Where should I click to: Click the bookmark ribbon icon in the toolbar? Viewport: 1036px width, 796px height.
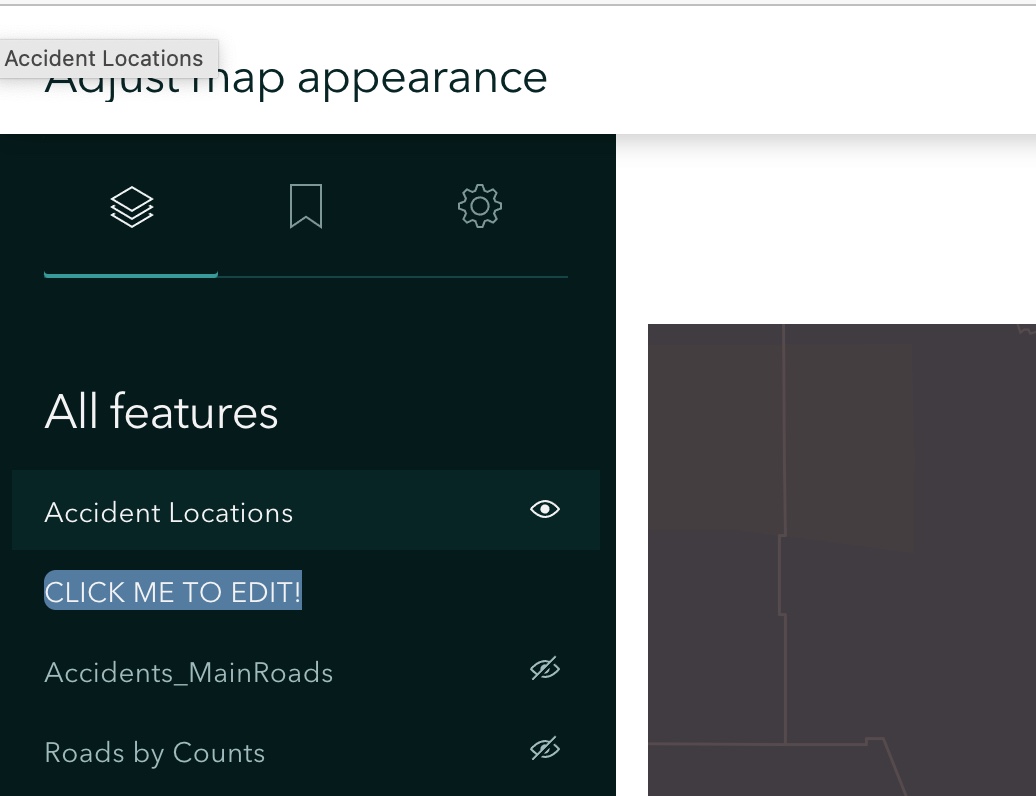tap(306, 206)
